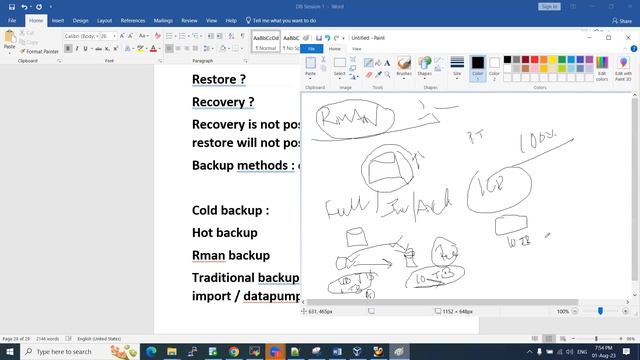This screenshot has height=360, width=640.
Task: Expand Paint Size dropdown
Action: pyautogui.click(x=457, y=77)
